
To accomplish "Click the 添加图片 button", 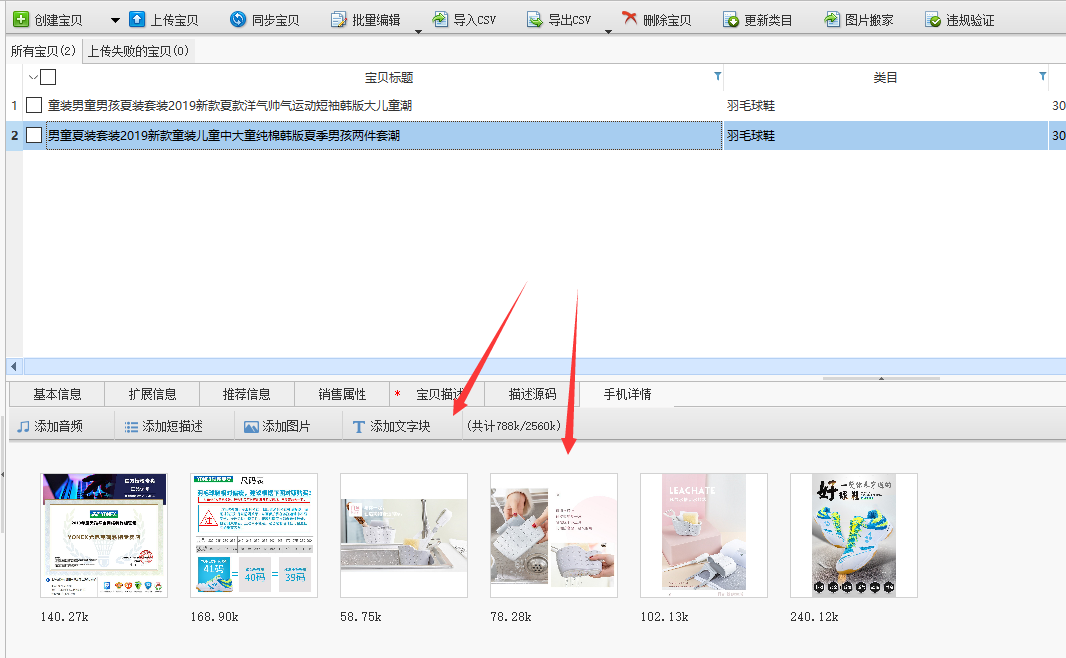I will pos(277,426).
